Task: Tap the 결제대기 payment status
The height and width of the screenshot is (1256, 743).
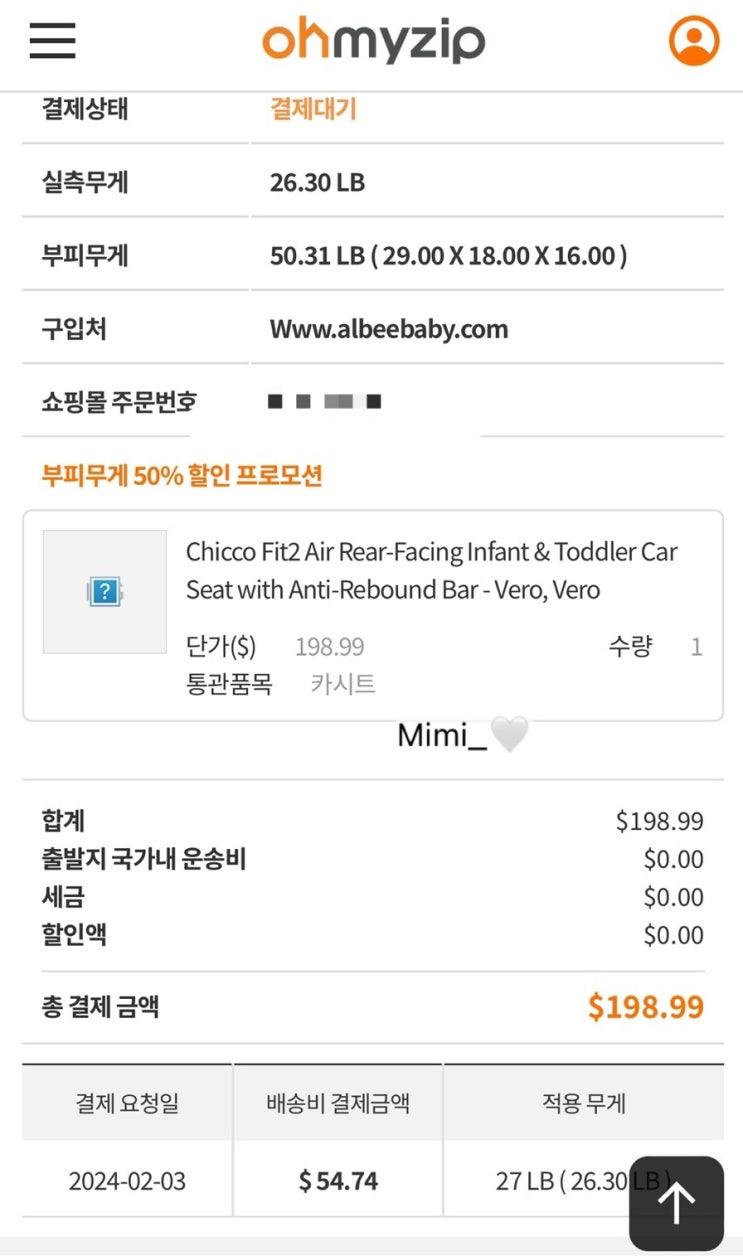Action: [x=313, y=108]
